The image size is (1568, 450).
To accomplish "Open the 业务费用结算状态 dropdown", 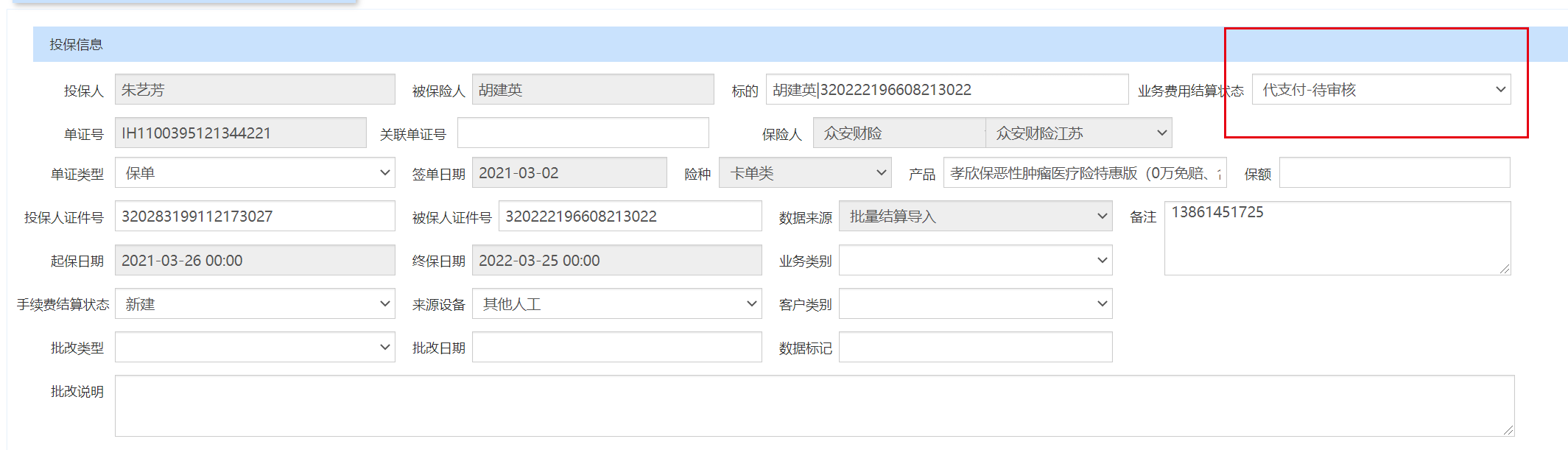I will (1381, 90).
